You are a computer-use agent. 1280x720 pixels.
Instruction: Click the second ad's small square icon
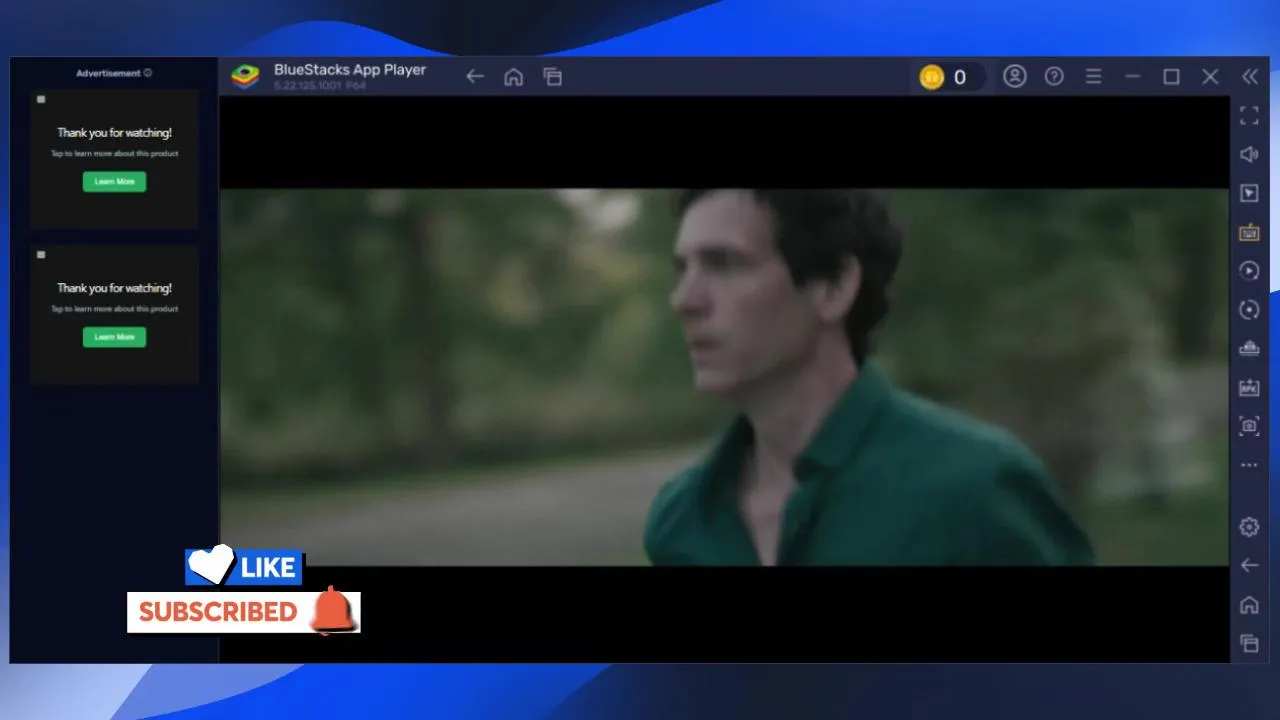click(x=41, y=255)
